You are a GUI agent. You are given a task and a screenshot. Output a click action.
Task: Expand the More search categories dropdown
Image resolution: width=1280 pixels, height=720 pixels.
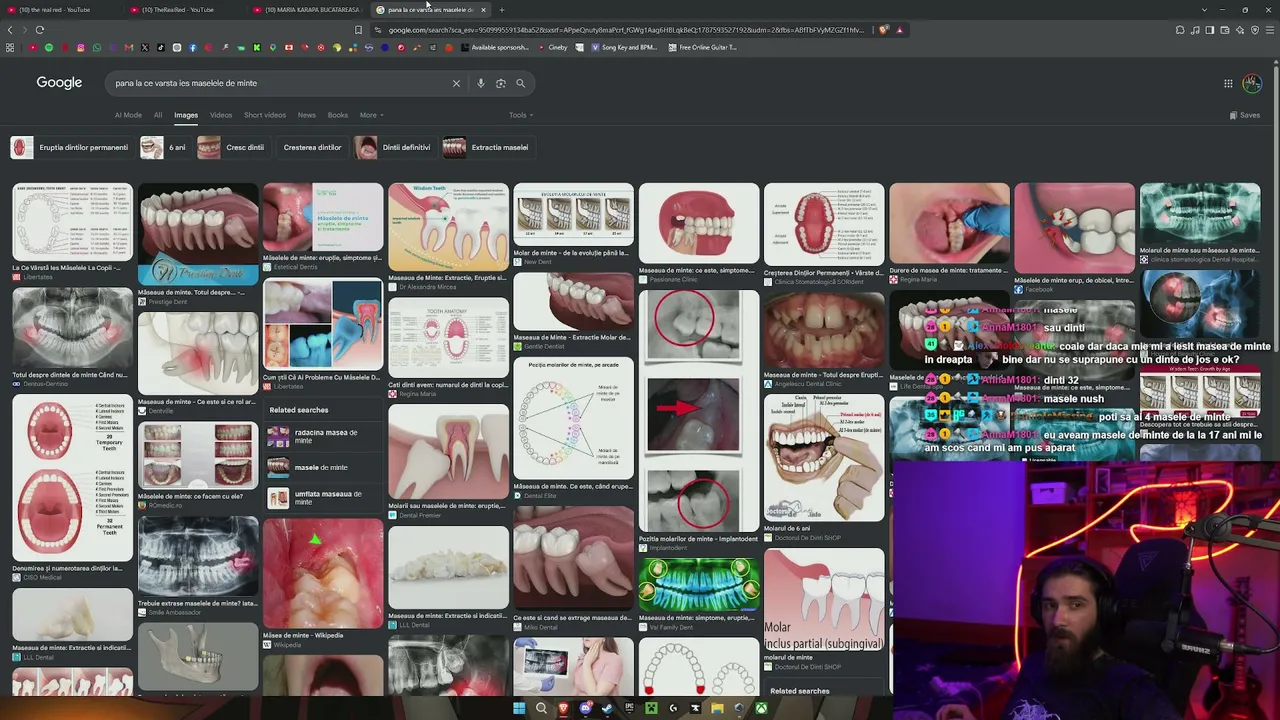click(371, 115)
